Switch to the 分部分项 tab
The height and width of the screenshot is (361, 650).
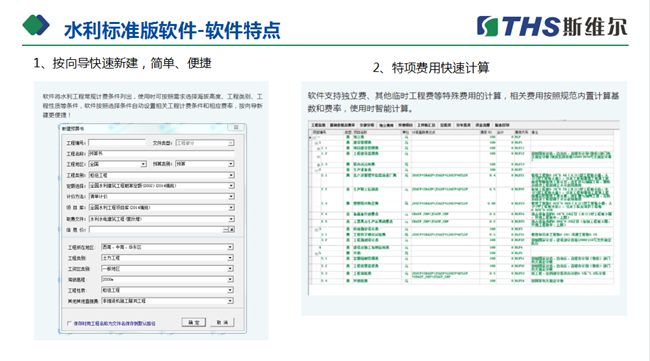pyautogui.click(x=366, y=125)
